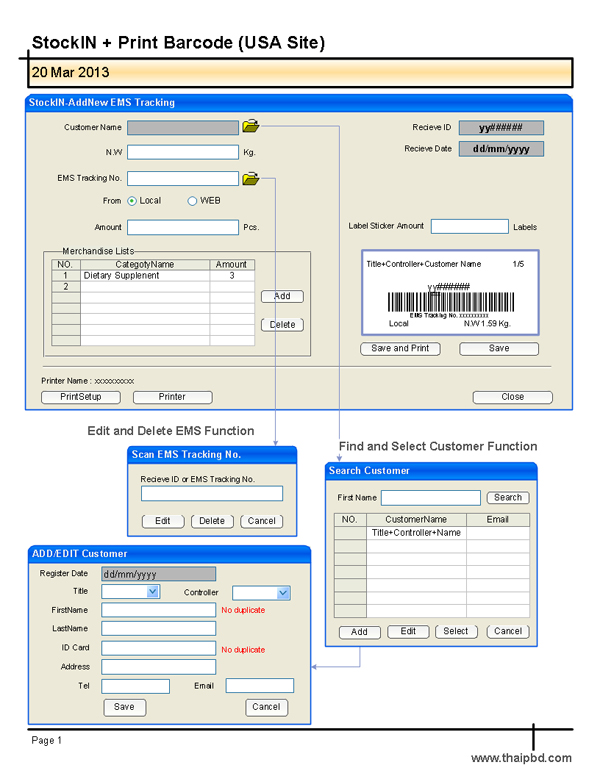Click the Label Sticker Amount field

coord(470,226)
